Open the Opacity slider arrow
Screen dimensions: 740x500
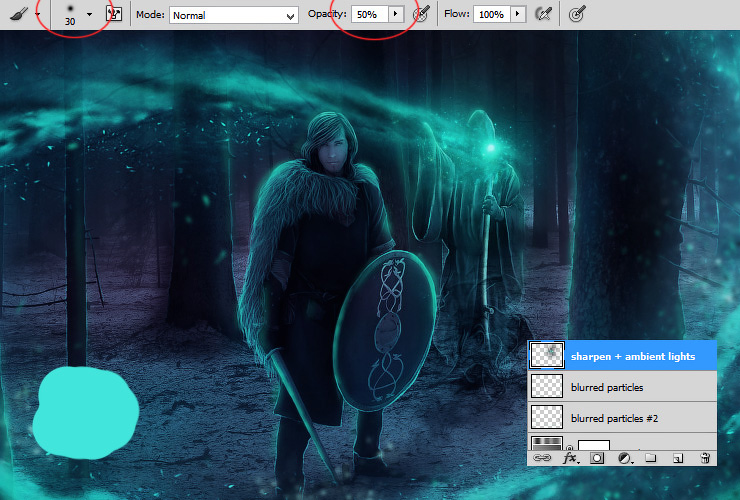pos(396,14)
